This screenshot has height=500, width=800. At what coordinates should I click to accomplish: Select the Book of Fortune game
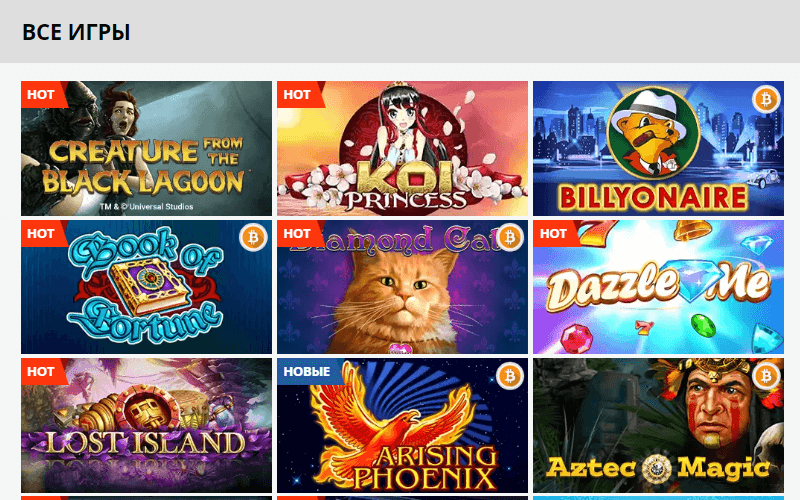[146, 287]
